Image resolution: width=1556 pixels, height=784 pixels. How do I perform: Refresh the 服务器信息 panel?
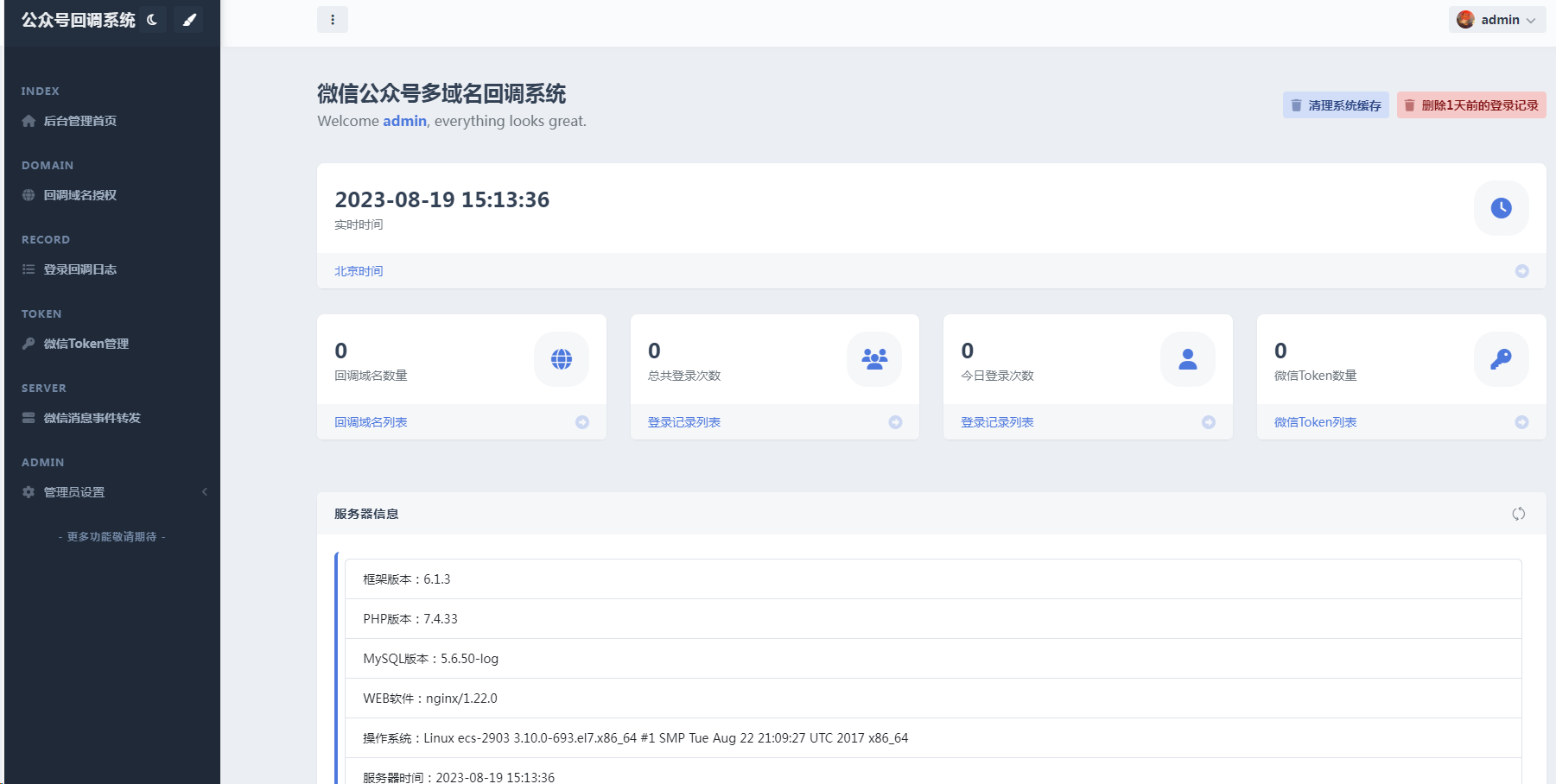click(x=1519, y=514)
